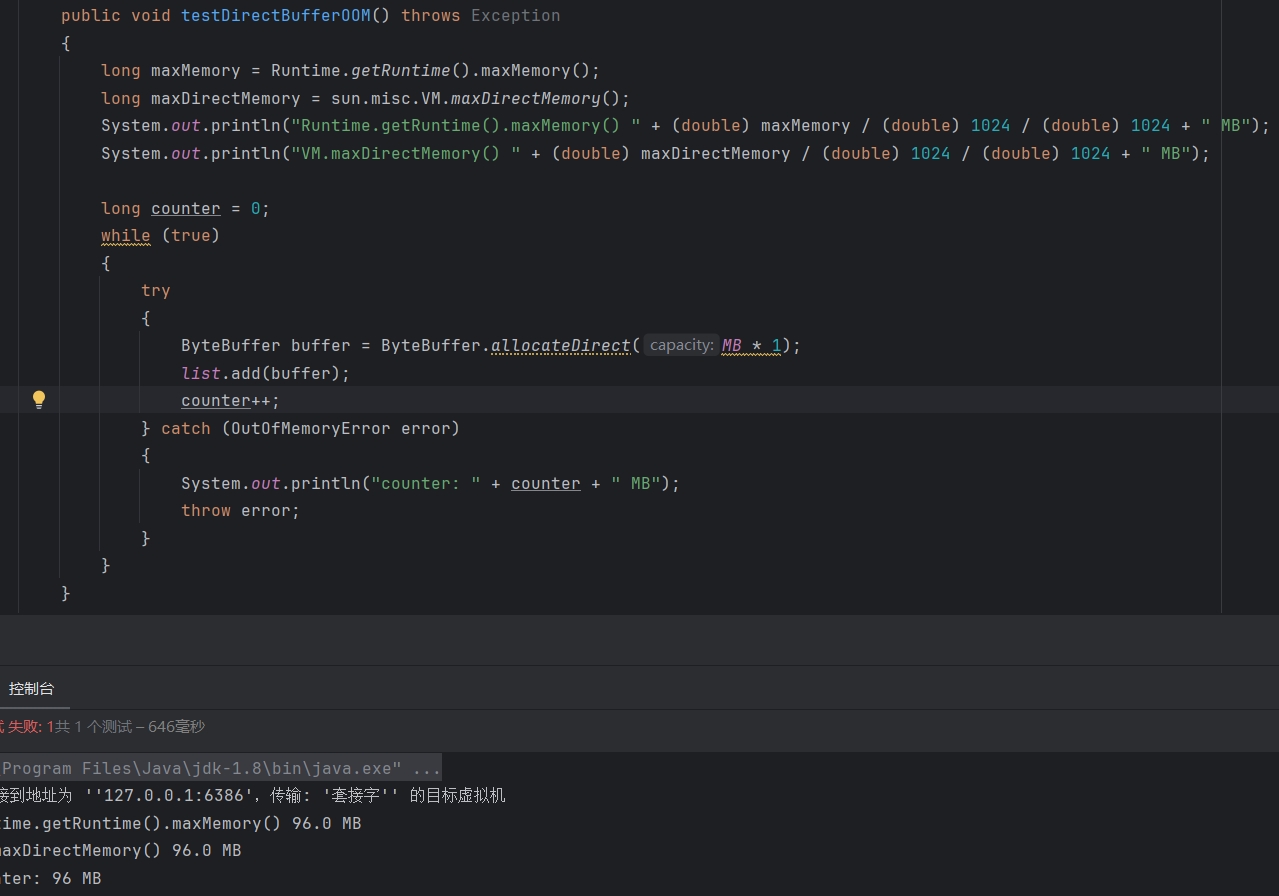Click the try keyword
The image size is (1279, 896).
point(156,291)
